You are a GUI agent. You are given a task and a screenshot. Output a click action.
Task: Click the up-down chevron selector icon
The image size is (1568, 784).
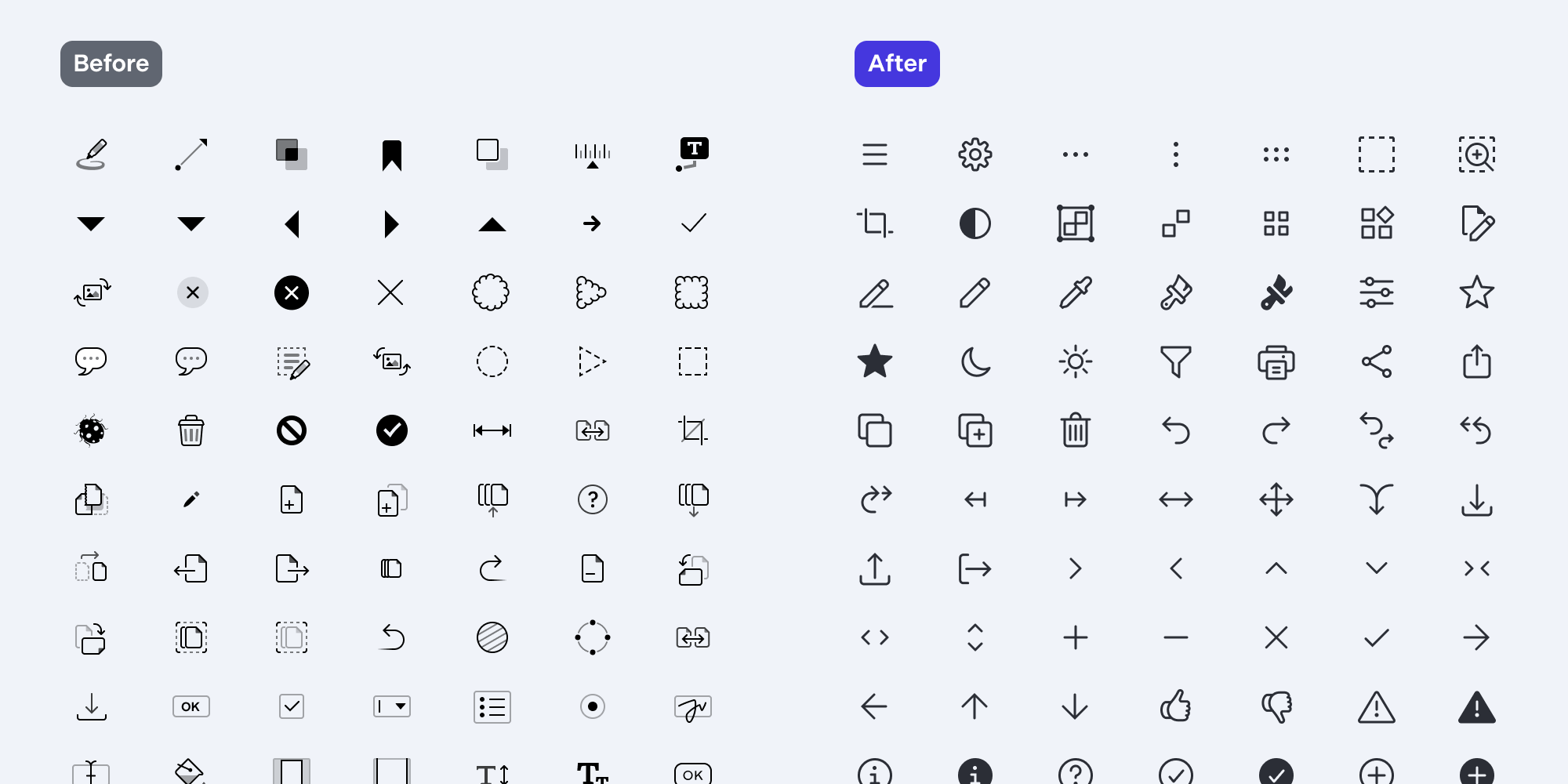975,637
